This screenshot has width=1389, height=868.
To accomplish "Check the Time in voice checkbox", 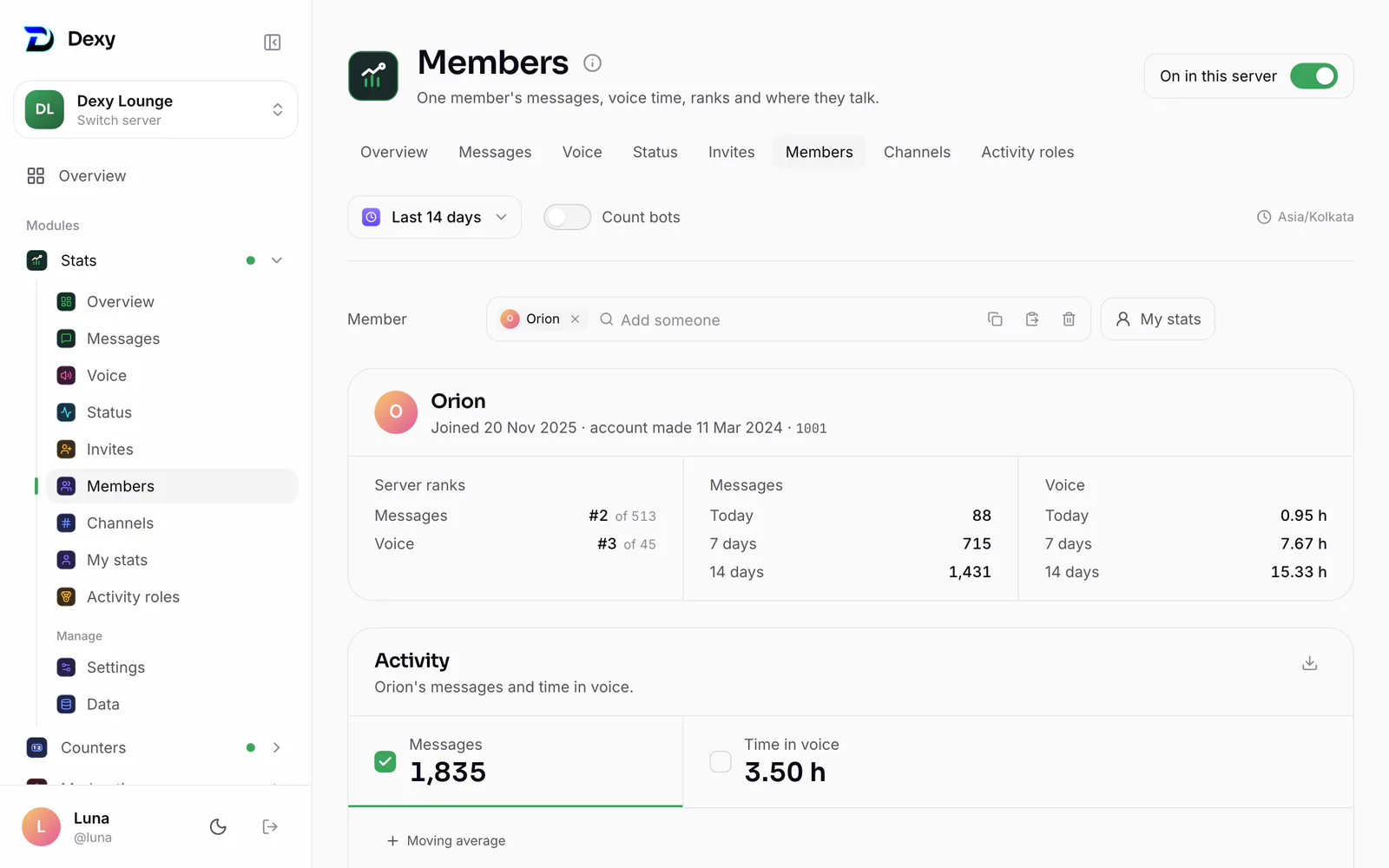I will tap(721, 761).
